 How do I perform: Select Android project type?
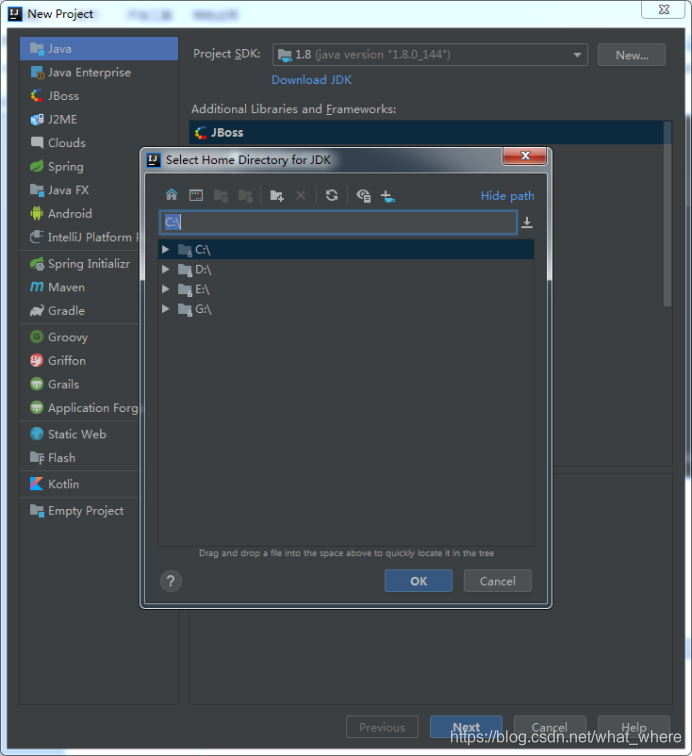(80, 214)
